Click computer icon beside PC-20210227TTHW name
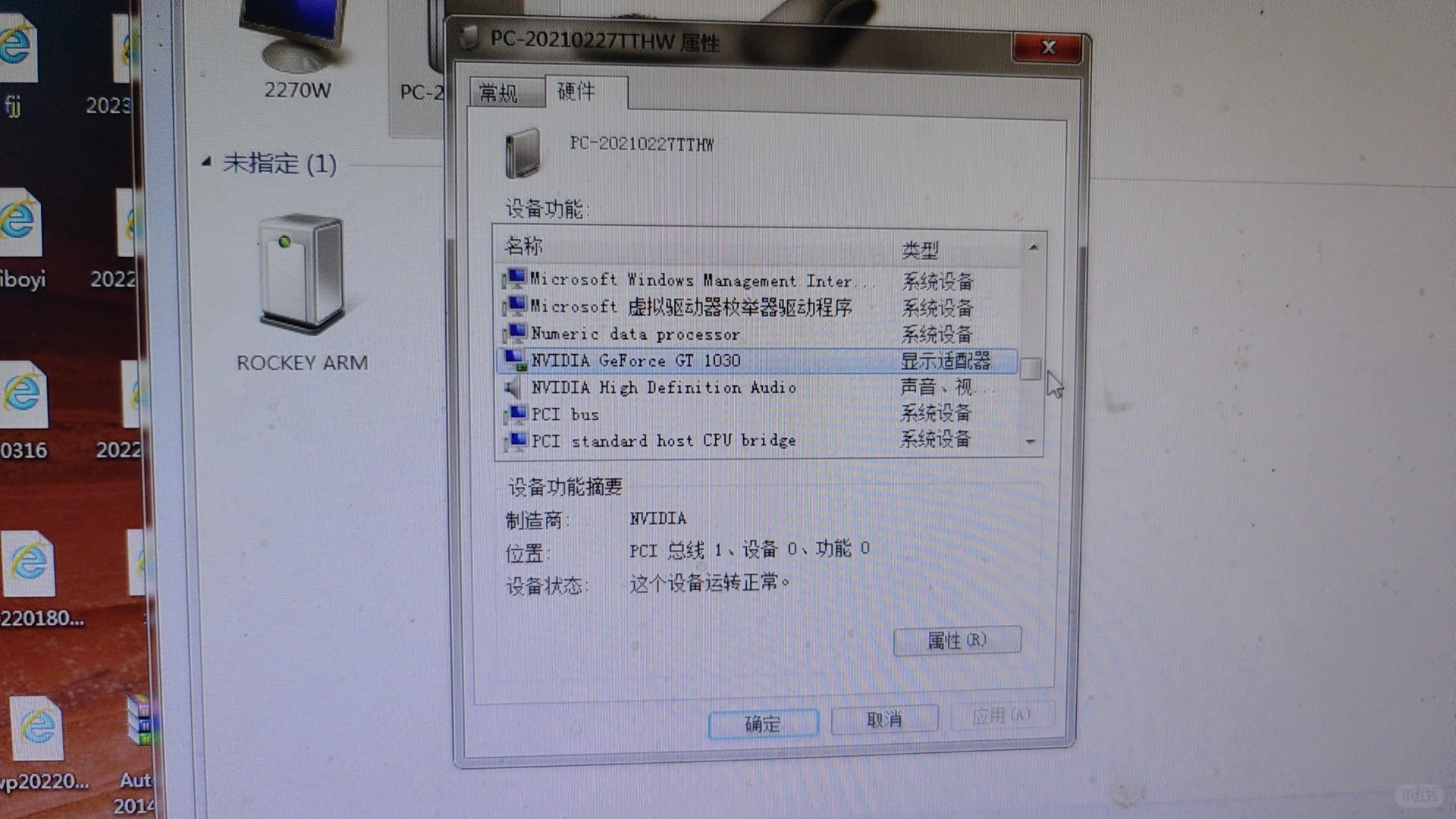The image size is (1456, 819). [x=522, y=152]
